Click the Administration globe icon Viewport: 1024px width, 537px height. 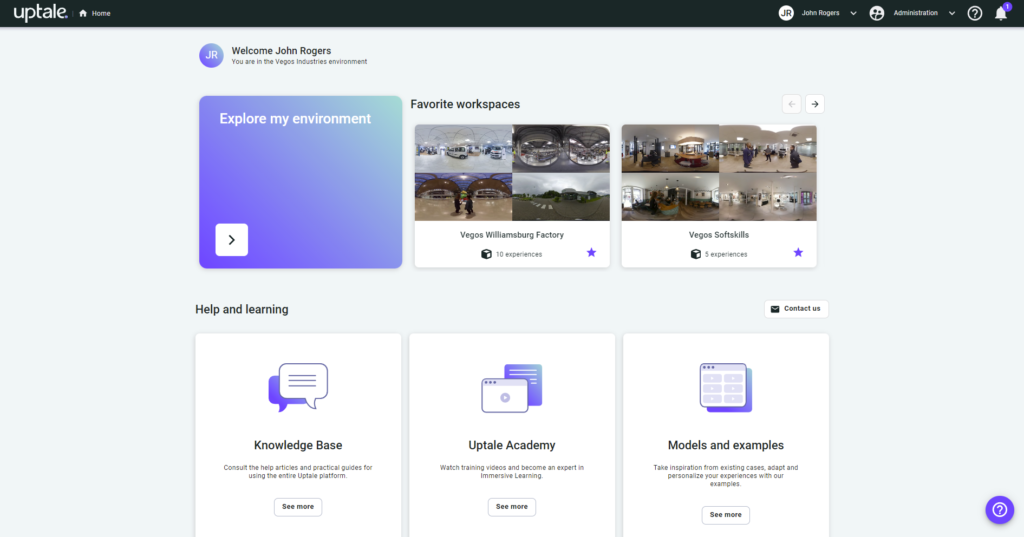pos(877,13)
